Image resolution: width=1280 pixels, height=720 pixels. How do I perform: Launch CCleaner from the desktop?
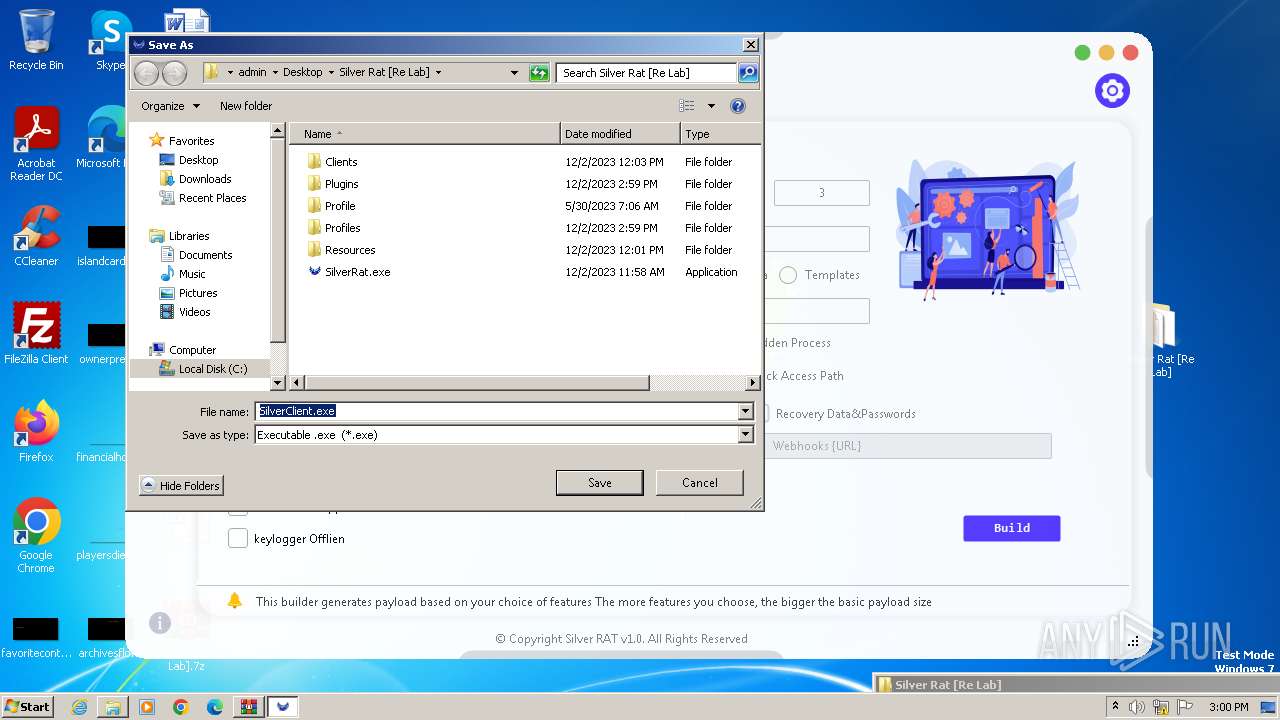coord(36,236)
